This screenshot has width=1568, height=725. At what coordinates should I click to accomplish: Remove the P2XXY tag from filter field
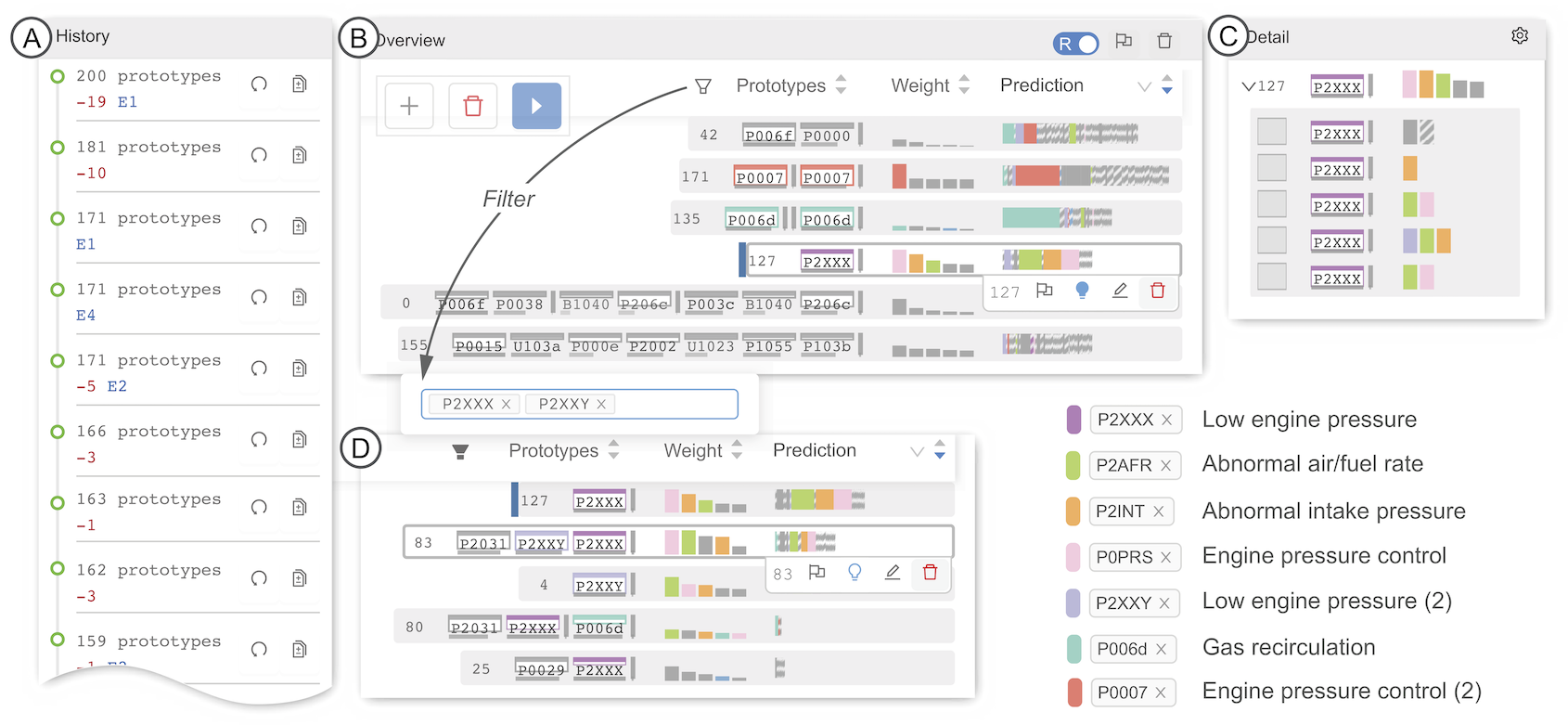[x=601, y=404]
